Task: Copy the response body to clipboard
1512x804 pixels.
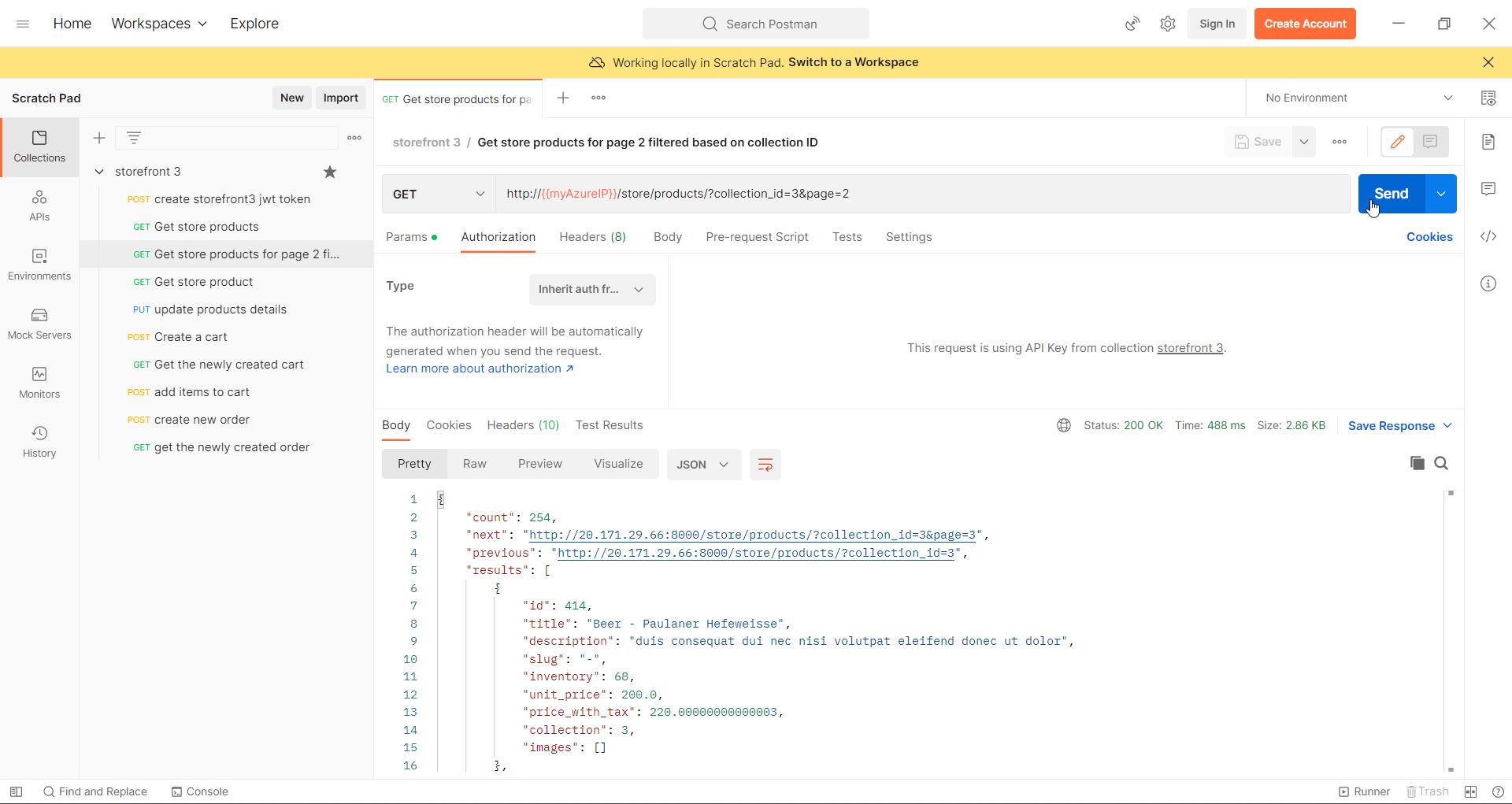Action: tap(1417, 463)
